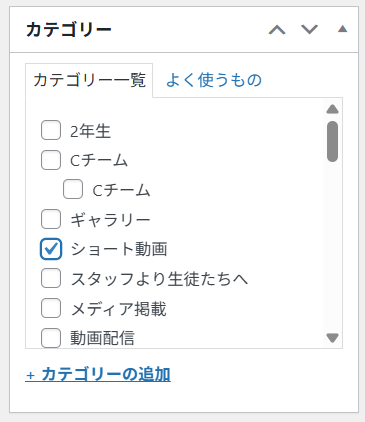Click the ショート動画 label text
Screen dimensions: 365x422
coord(119,249)
